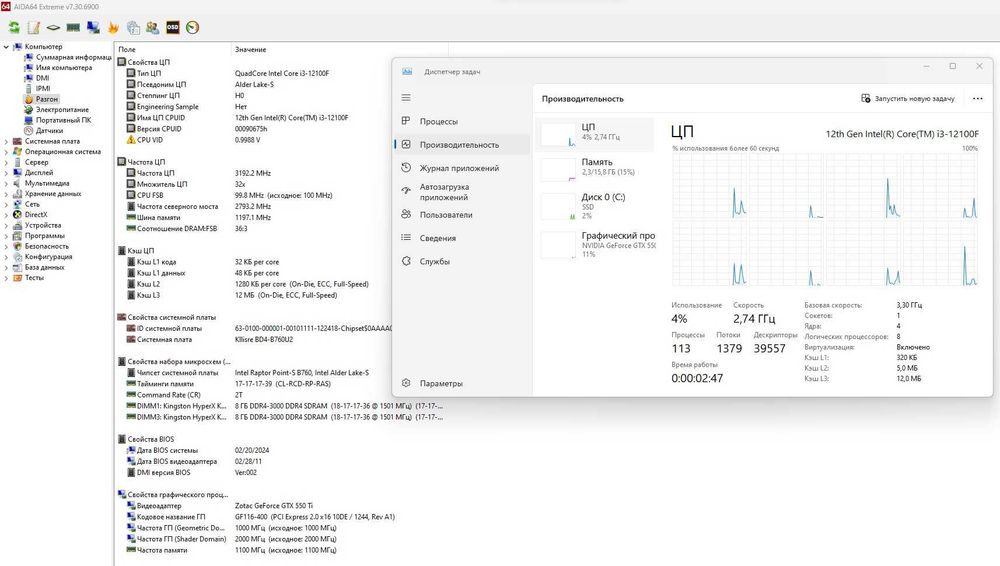Expand the Системная плата tree node

pyautogui.click(x=6, y=141)
